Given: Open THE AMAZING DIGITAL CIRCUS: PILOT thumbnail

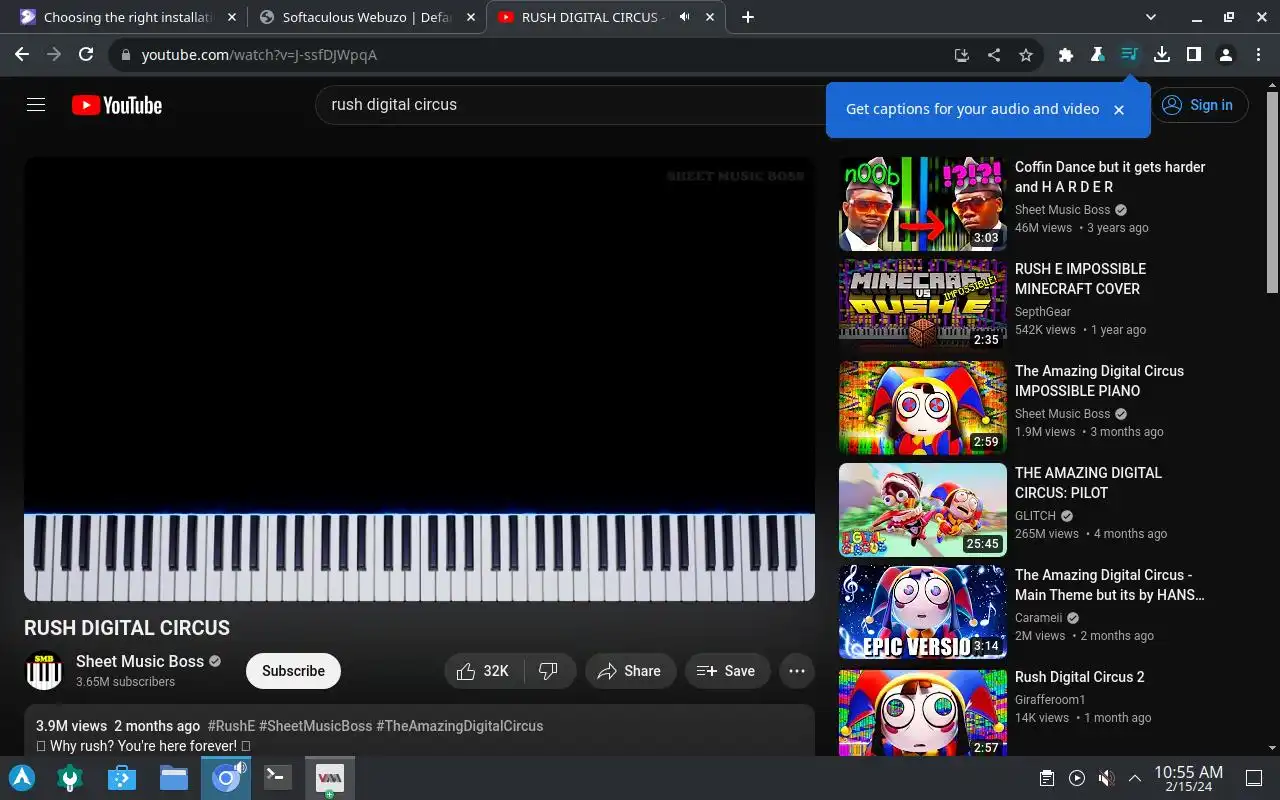Looking at the screenshot, I should click(922, 509).
